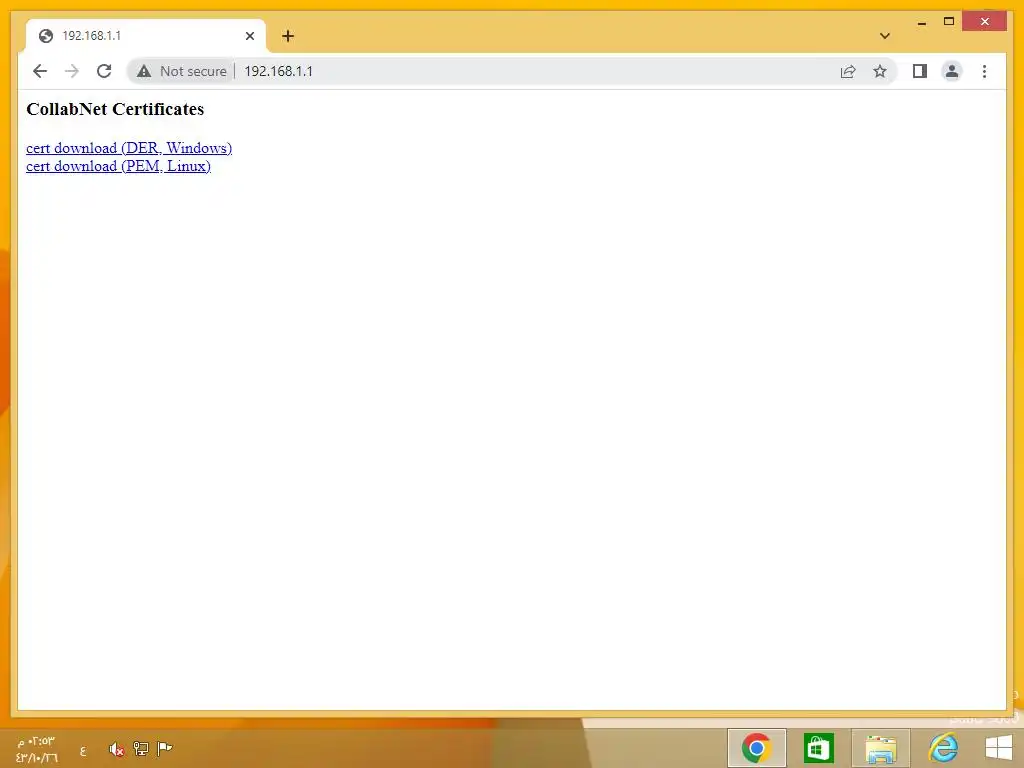Download the PEM Linux certificate
The width and height of the screenshot is (1024, 768).
pyautogui.click(x=118, y=167)
